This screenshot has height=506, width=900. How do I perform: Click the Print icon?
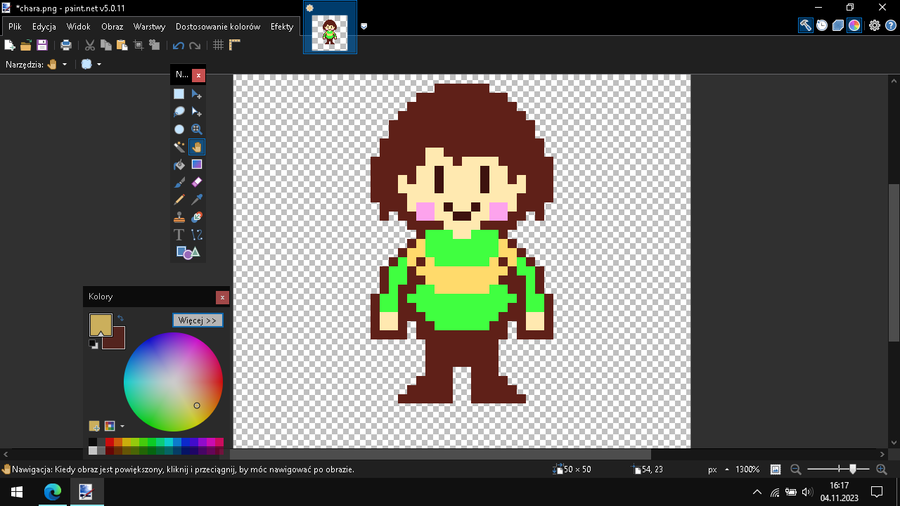66,45
